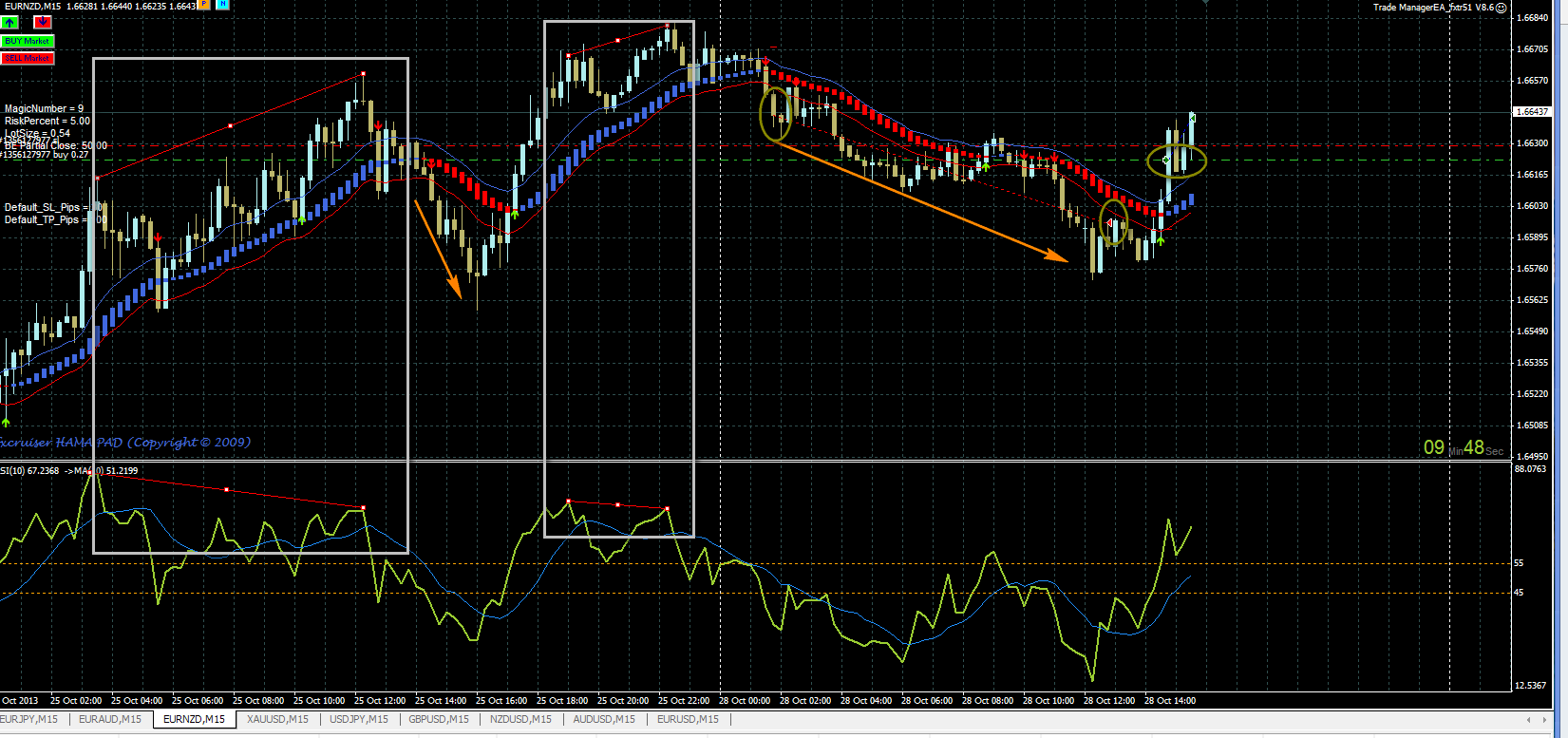Click the RSI level 45 scale label
Image resolution: width=1568 pixels, height=738 pixels.
(x=1519, y=593)
